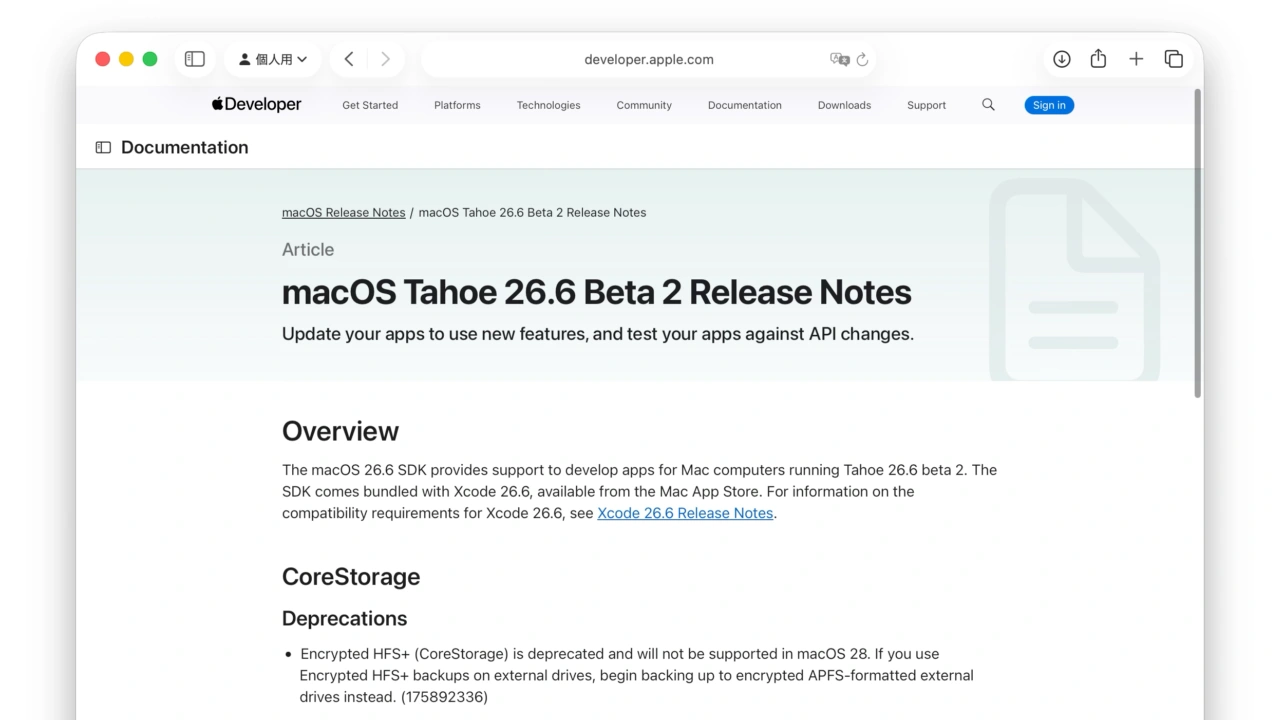This screenshot has width=1280, height=720.
Task: Click the translate page icon
Action: [x=840, y=59]
